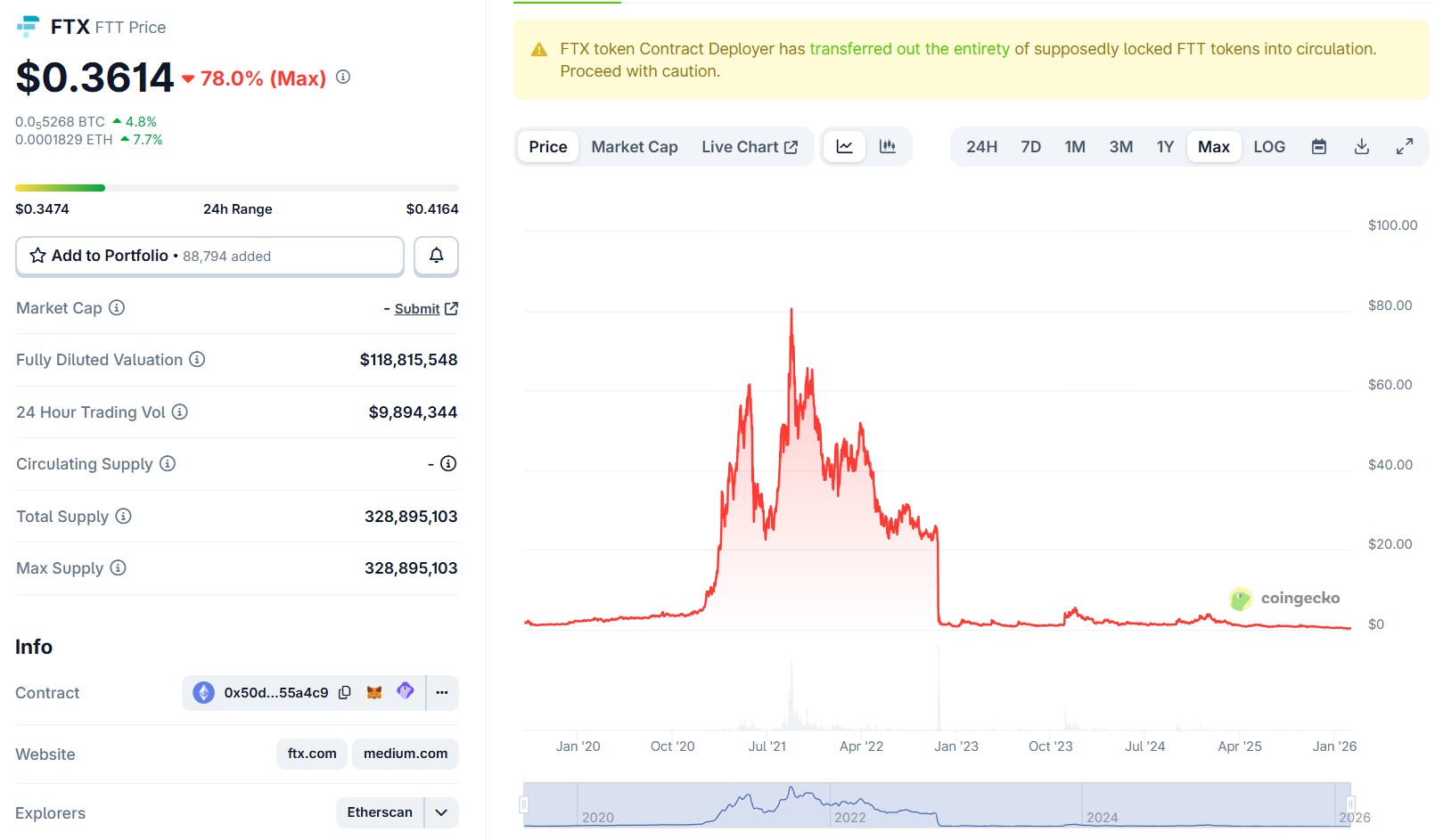Viewport: 1435px width, 840px height.
Task: Select the 24H time range
Action: click(981, 147)
